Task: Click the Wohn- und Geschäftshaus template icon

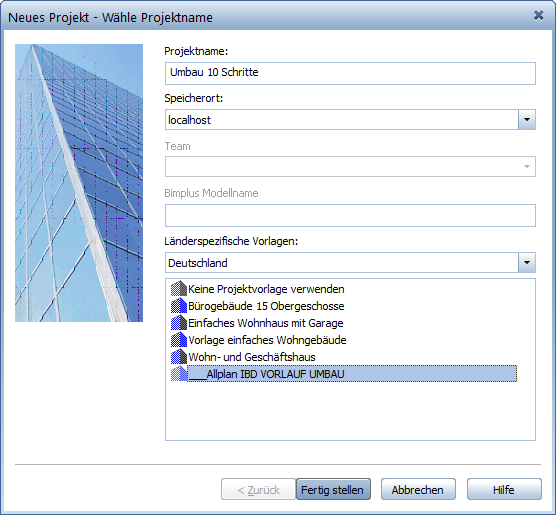Action: 179,357
